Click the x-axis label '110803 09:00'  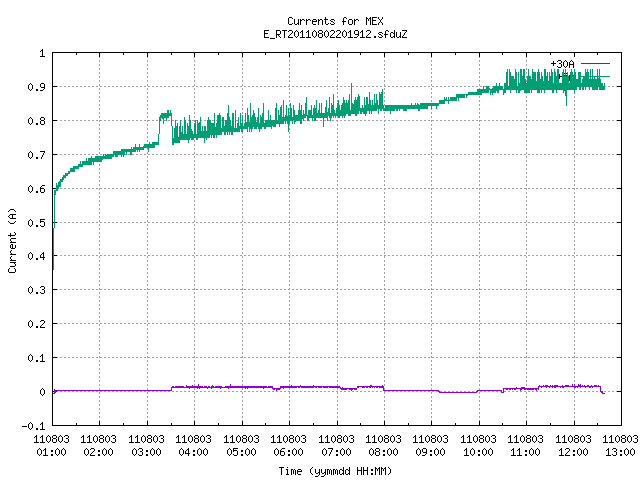(431, 445)
